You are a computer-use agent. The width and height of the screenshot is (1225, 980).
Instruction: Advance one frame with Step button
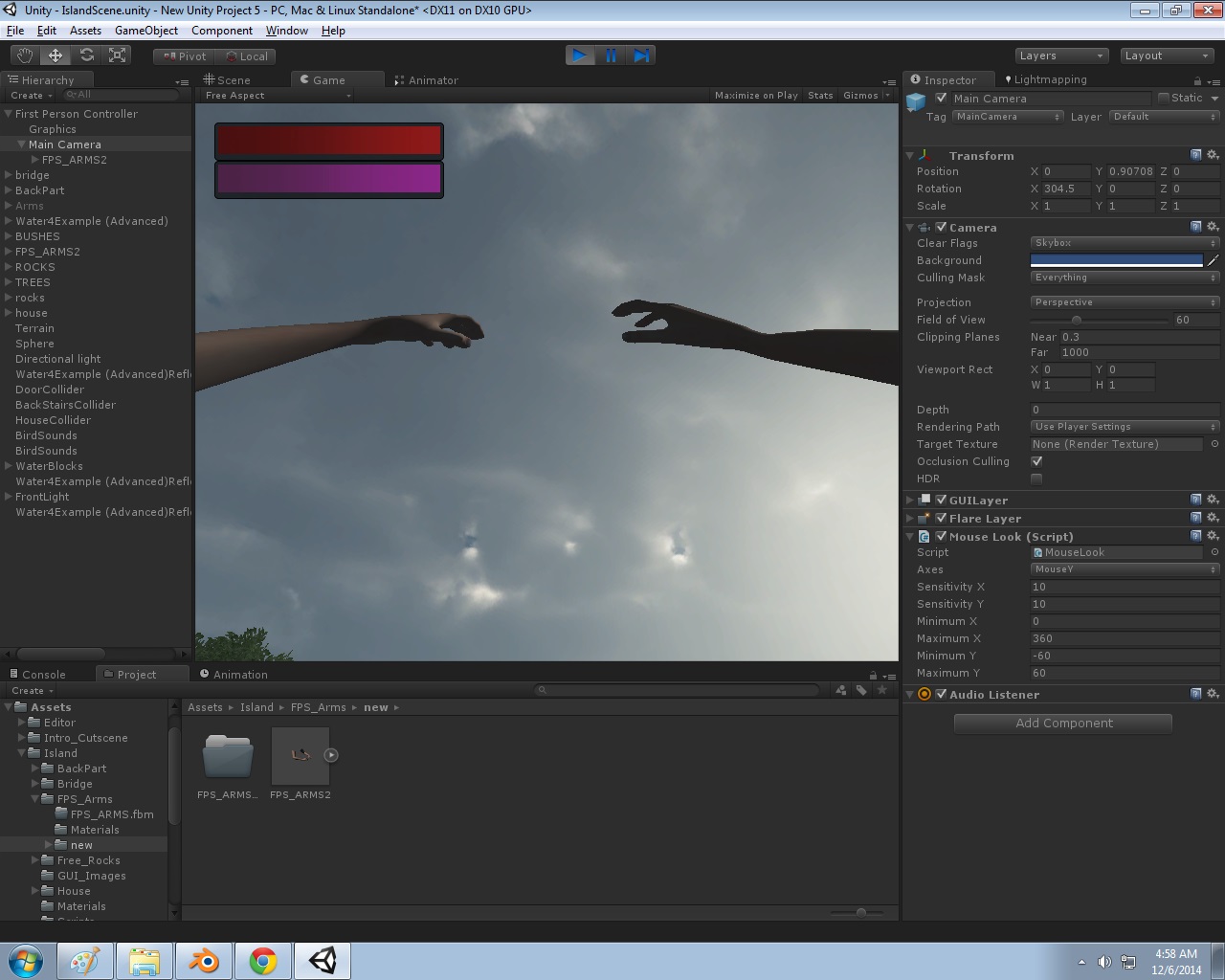(641, 56)
